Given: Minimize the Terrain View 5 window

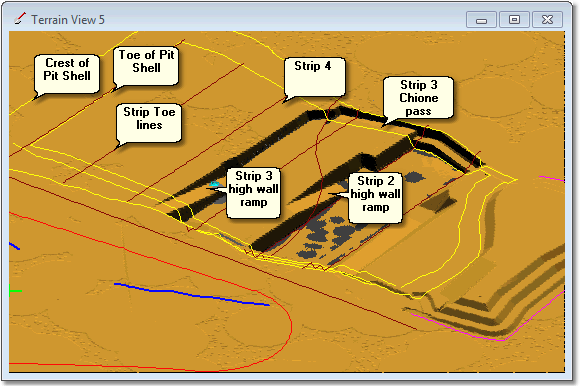Looking at the screenshot, I should (x=481, y=20).
